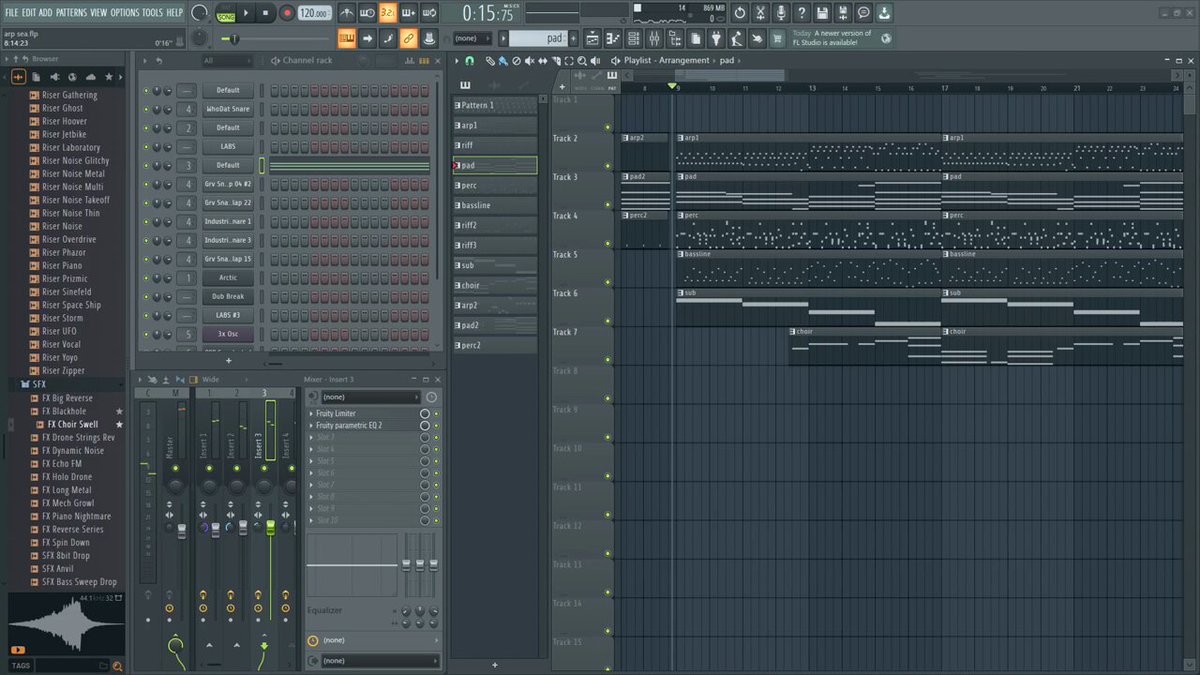This screenshot has height=675, width=1200.
Task: Select the bassline pattern in picker
Action: tap(495, 205)
